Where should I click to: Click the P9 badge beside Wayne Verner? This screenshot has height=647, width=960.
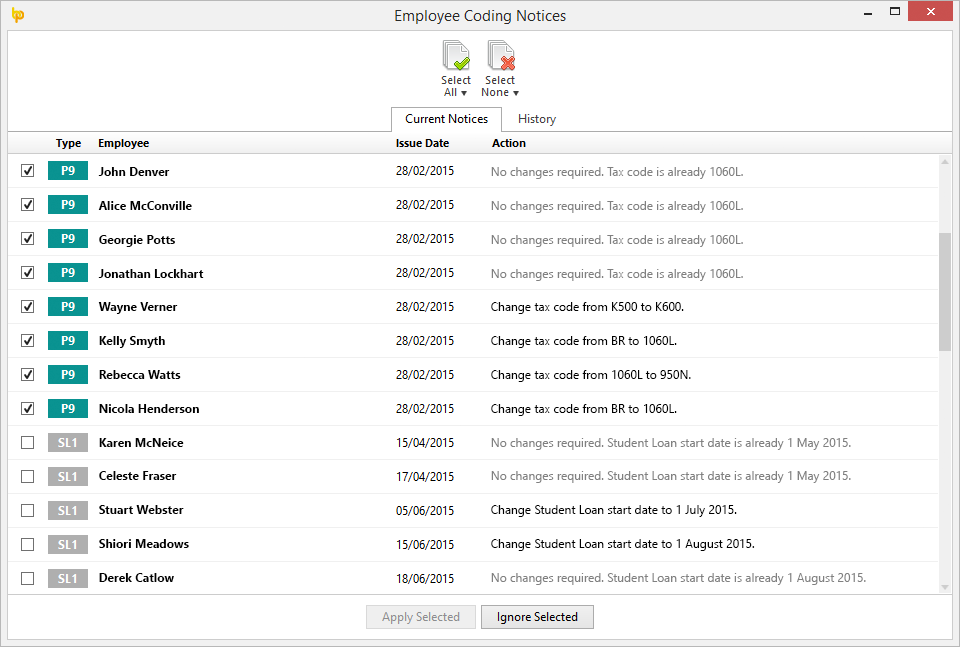68,307
